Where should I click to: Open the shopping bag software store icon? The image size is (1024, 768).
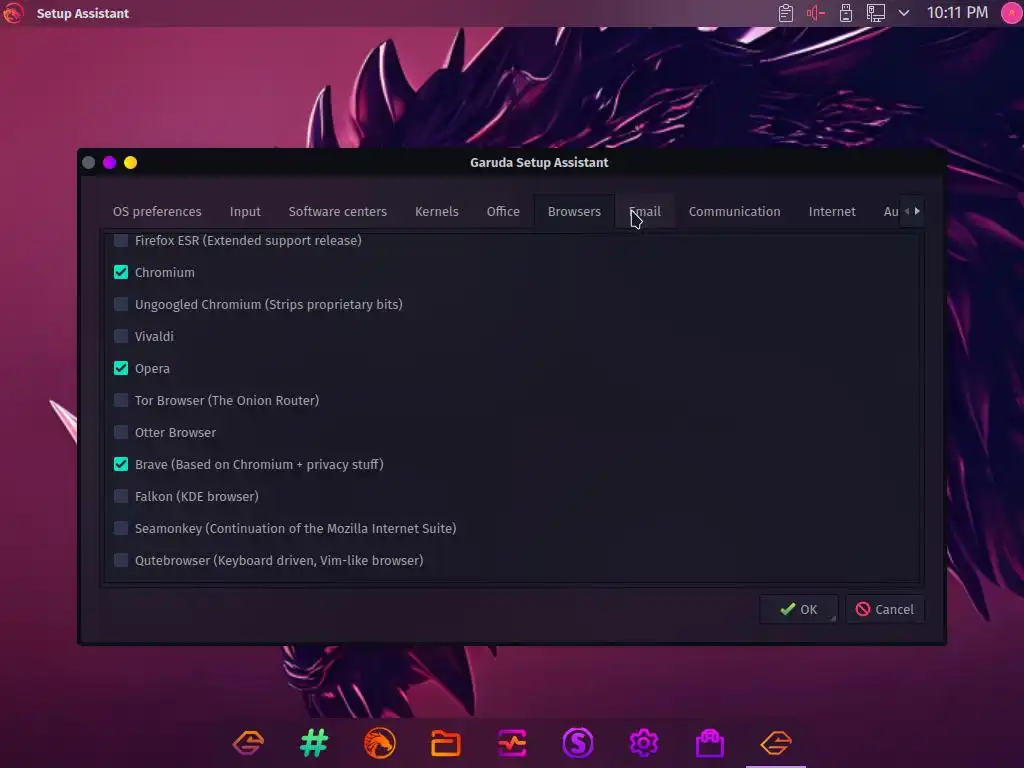coord(710,743)
